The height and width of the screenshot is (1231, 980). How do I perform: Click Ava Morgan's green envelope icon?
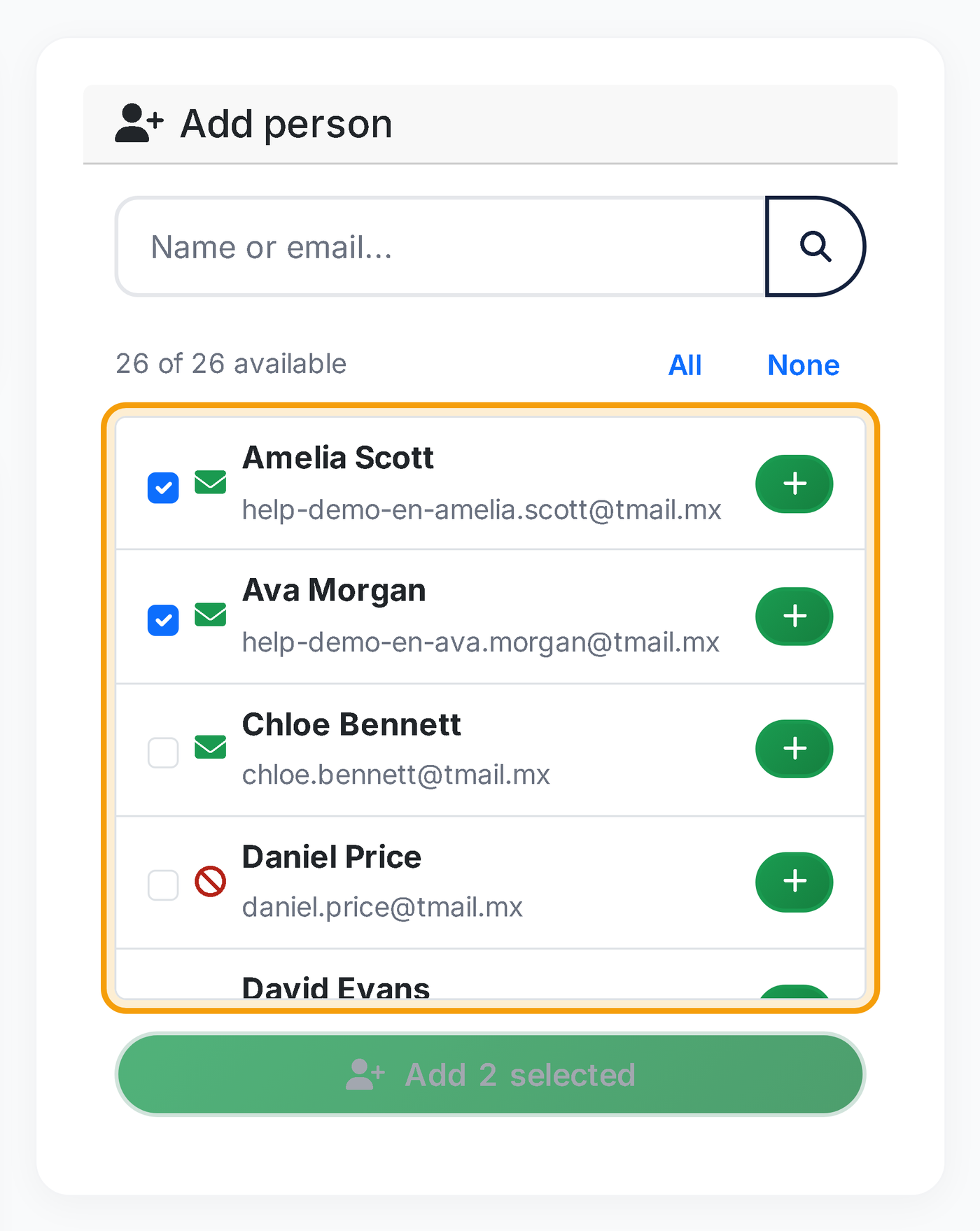point(210,614)
